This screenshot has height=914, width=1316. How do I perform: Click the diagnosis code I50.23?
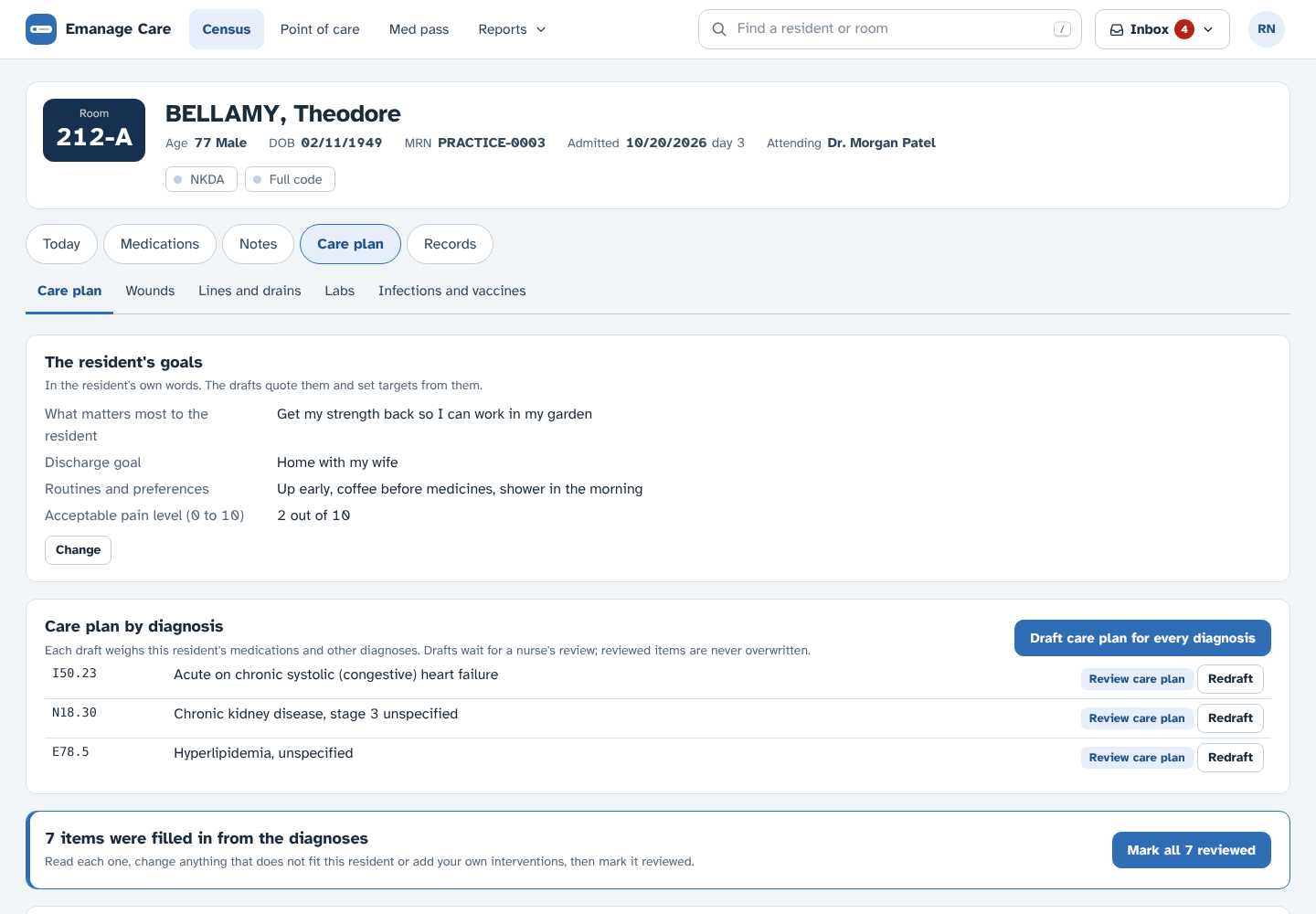coord(74,674)
